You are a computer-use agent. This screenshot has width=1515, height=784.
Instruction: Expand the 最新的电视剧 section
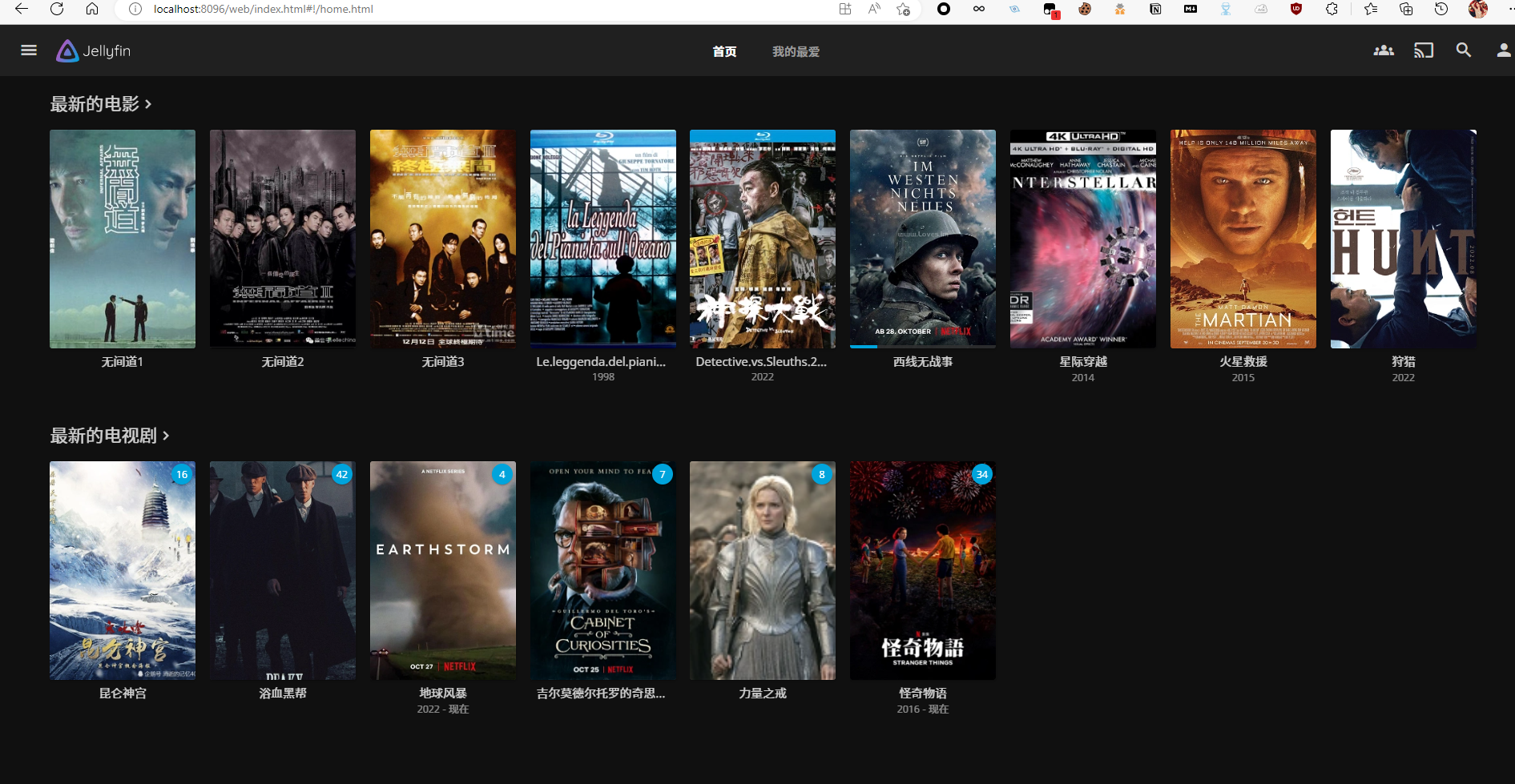110,436
